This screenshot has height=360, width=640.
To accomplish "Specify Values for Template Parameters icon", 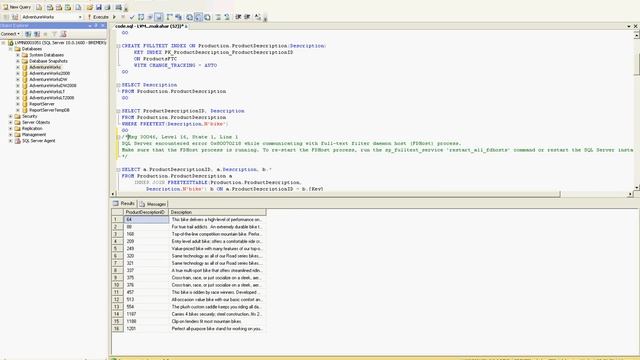I will coord(258,17).
